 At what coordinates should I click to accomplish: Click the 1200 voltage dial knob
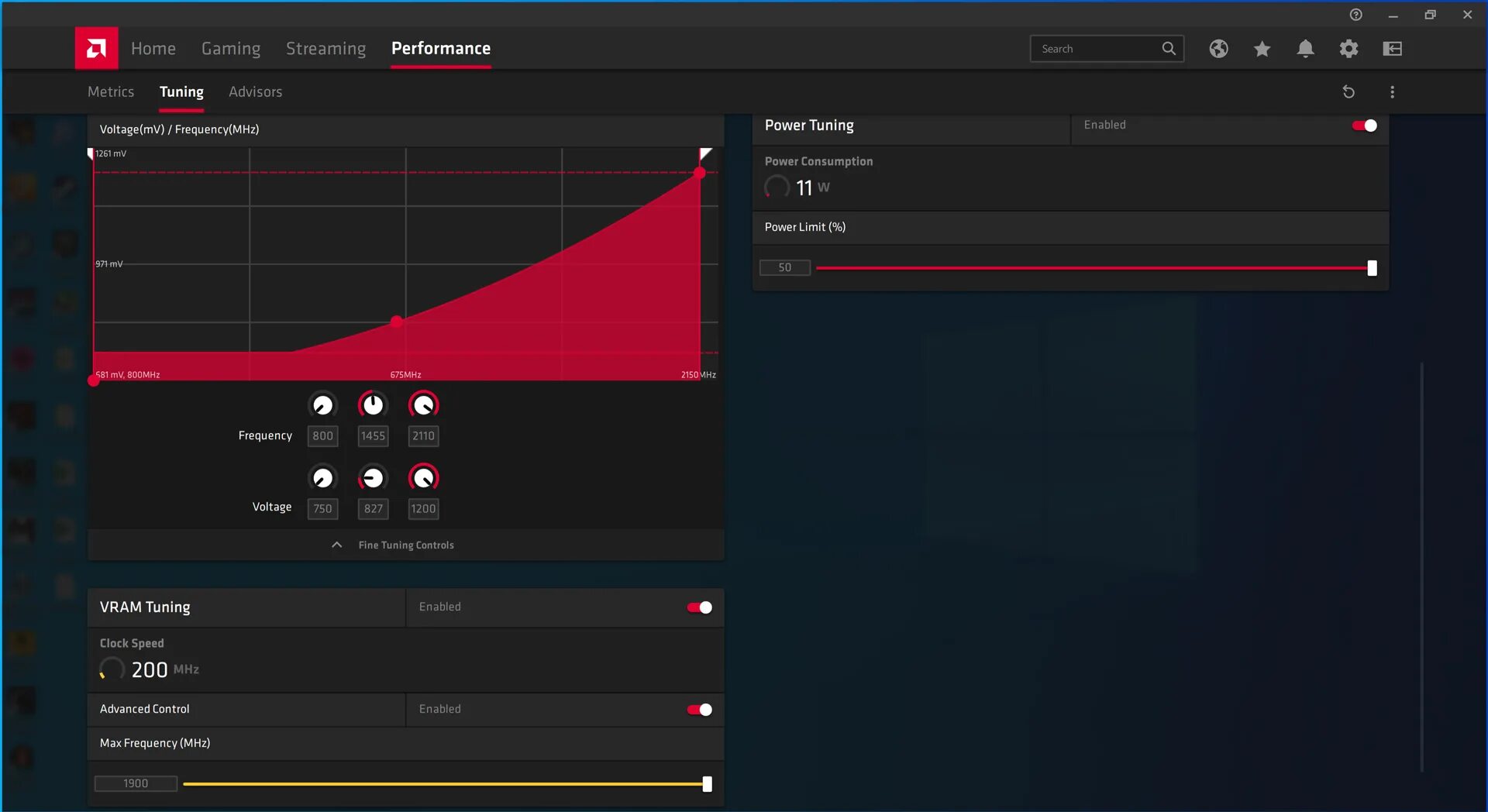pos(423,477)
